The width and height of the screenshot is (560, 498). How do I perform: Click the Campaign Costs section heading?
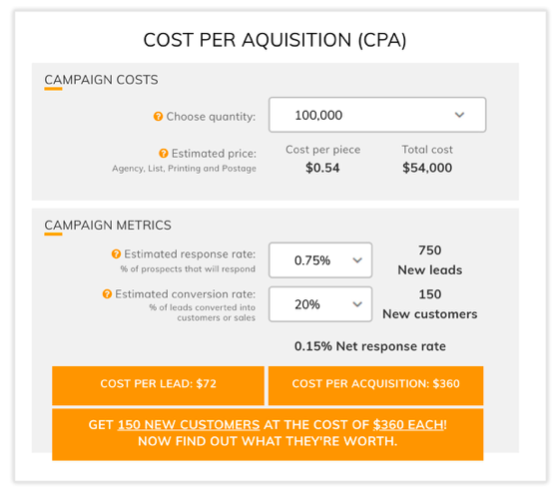[101, 80]
